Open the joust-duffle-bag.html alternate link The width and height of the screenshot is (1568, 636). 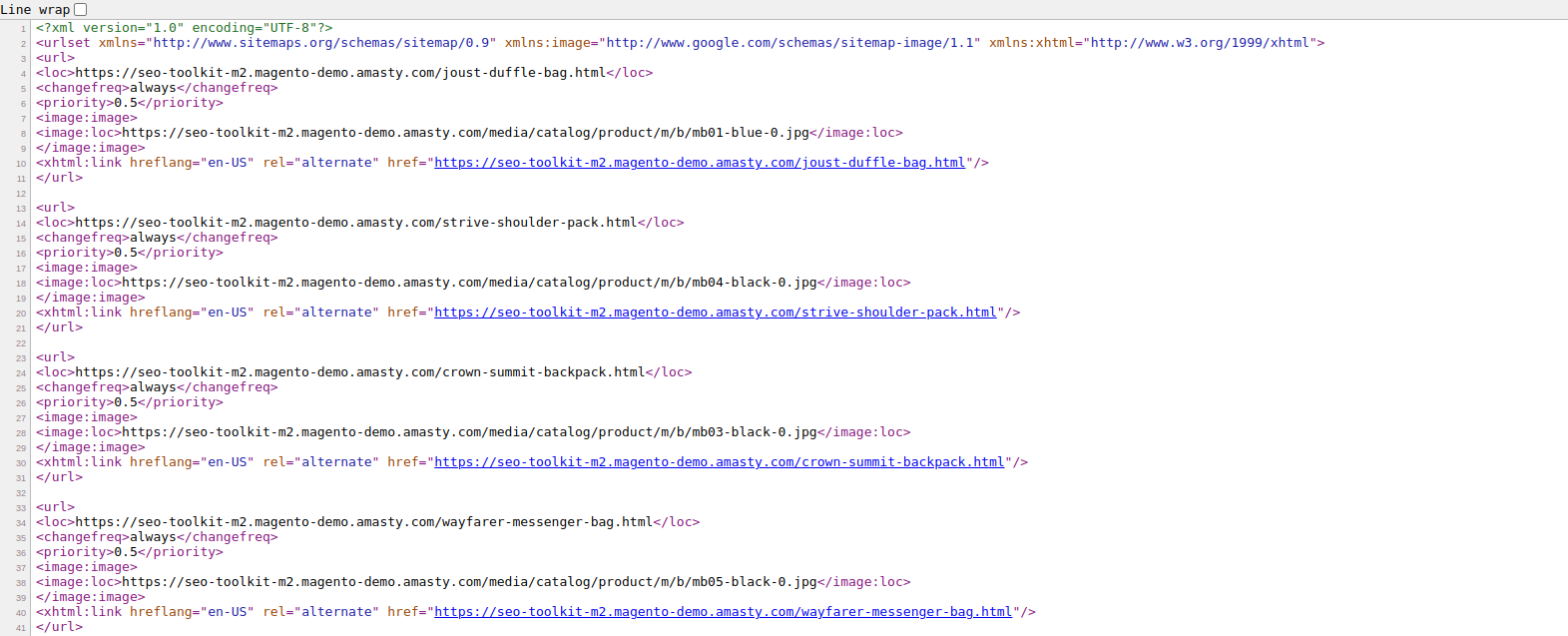(700, 163)
